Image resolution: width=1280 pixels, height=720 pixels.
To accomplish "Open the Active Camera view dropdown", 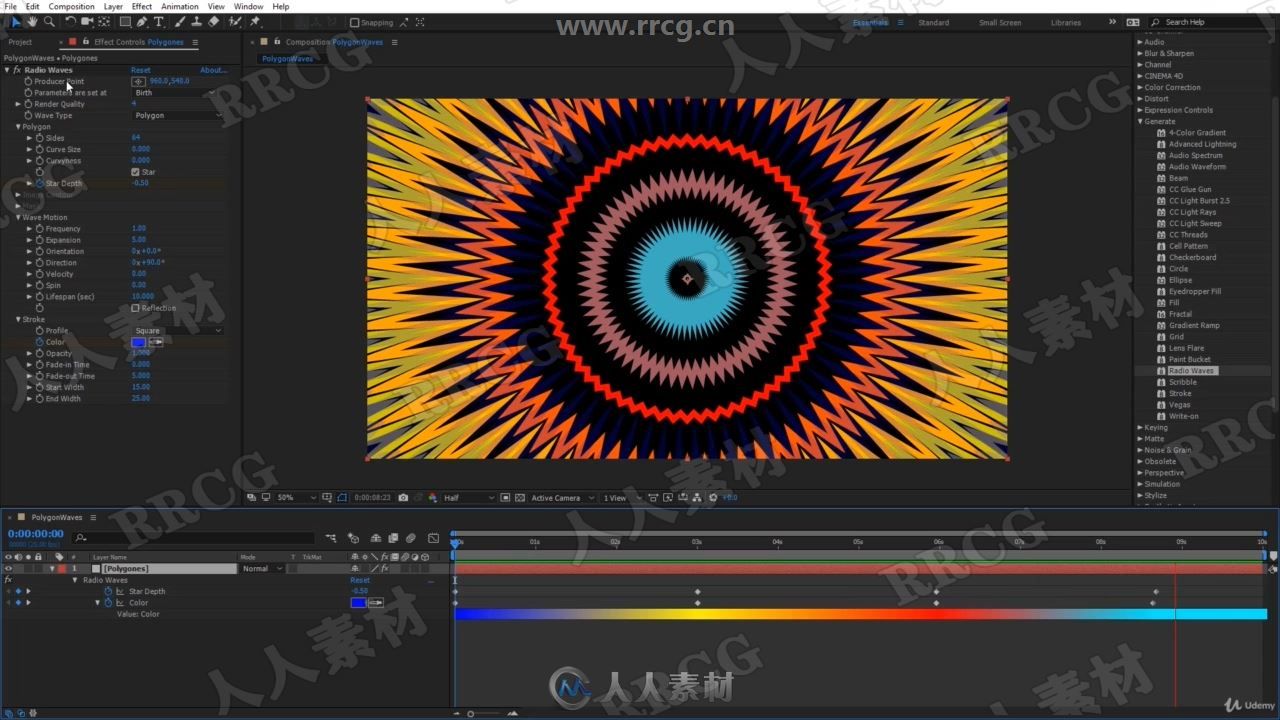I will (x=562, y=497).
